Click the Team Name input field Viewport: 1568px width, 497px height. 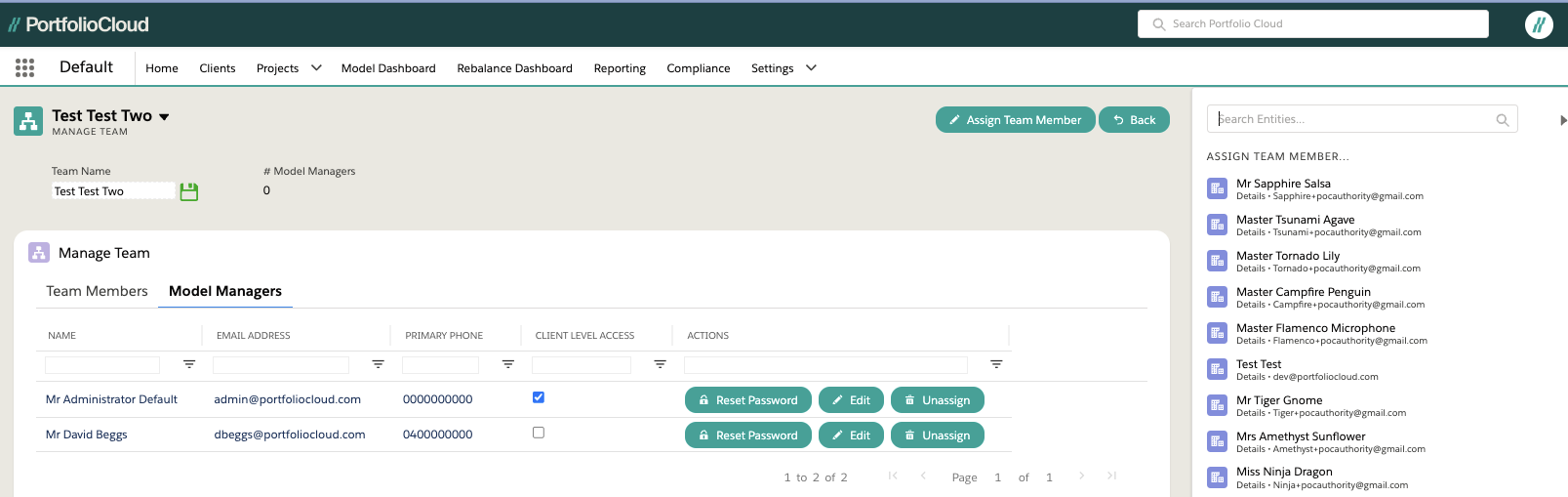tap(113, 191)
